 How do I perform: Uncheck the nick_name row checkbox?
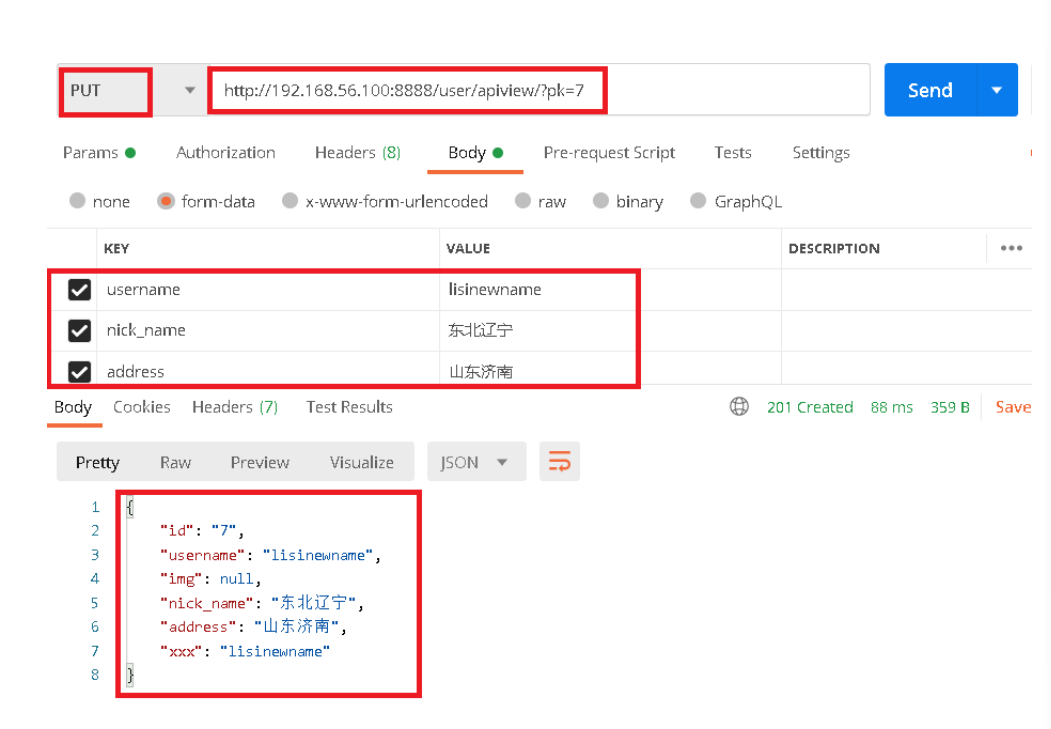(x=79, y=330)
